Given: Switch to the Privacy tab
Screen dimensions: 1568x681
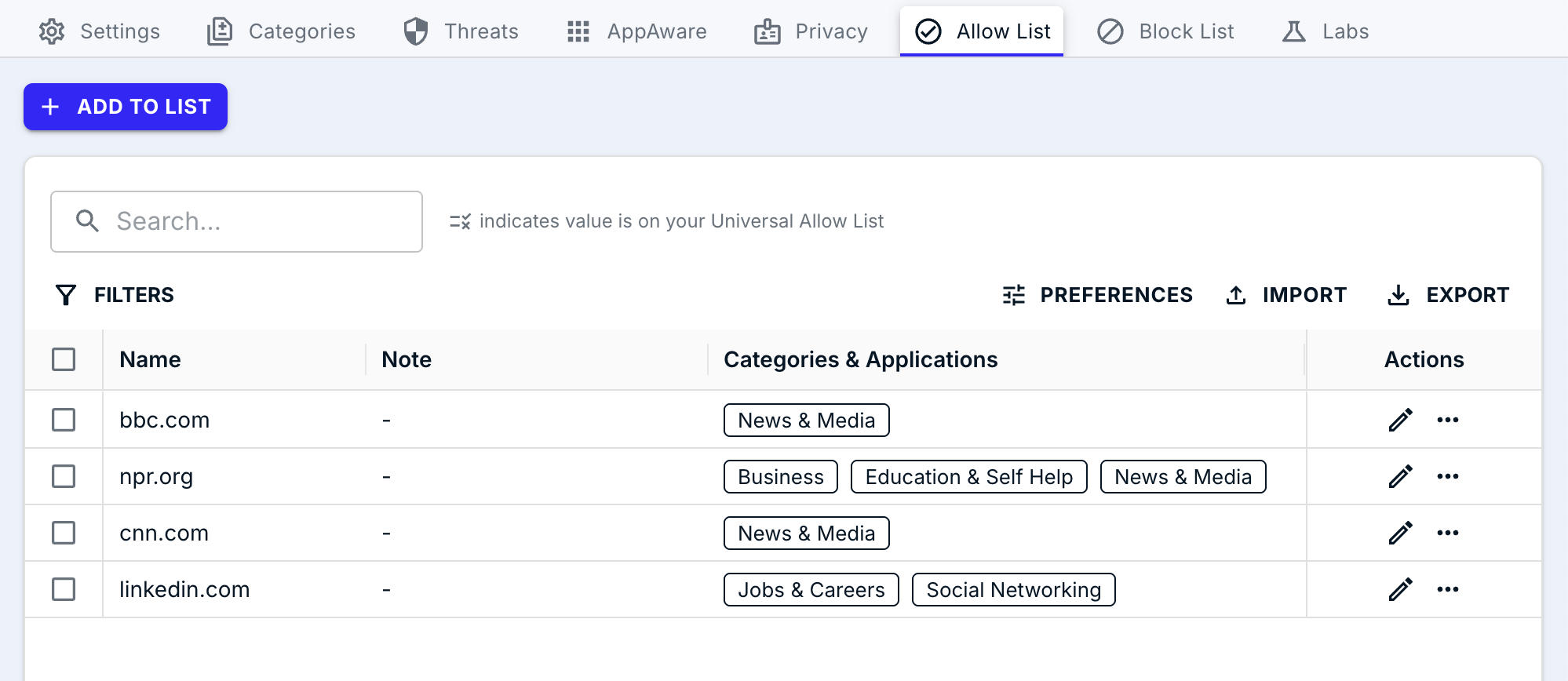Looking at the screenshot, I should click(811, 31).
